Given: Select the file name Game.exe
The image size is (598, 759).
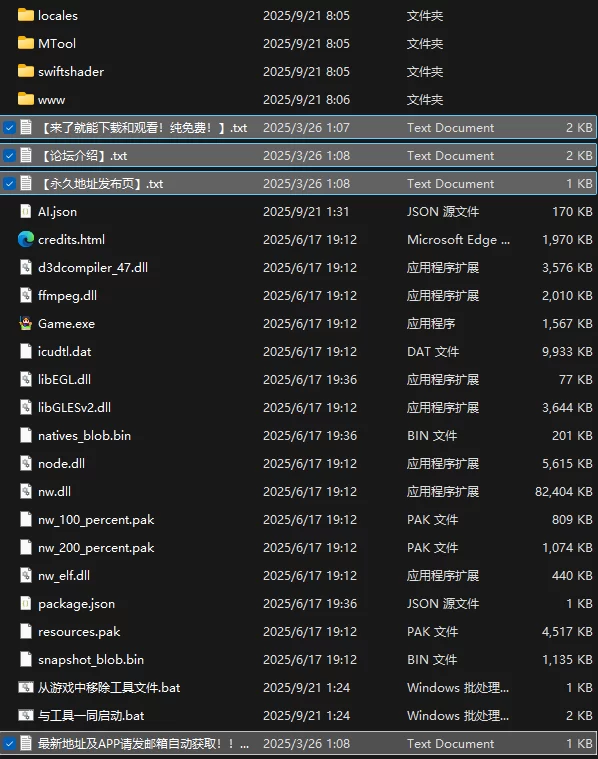Looking at the screenshot, I should [x=66, y=323].
